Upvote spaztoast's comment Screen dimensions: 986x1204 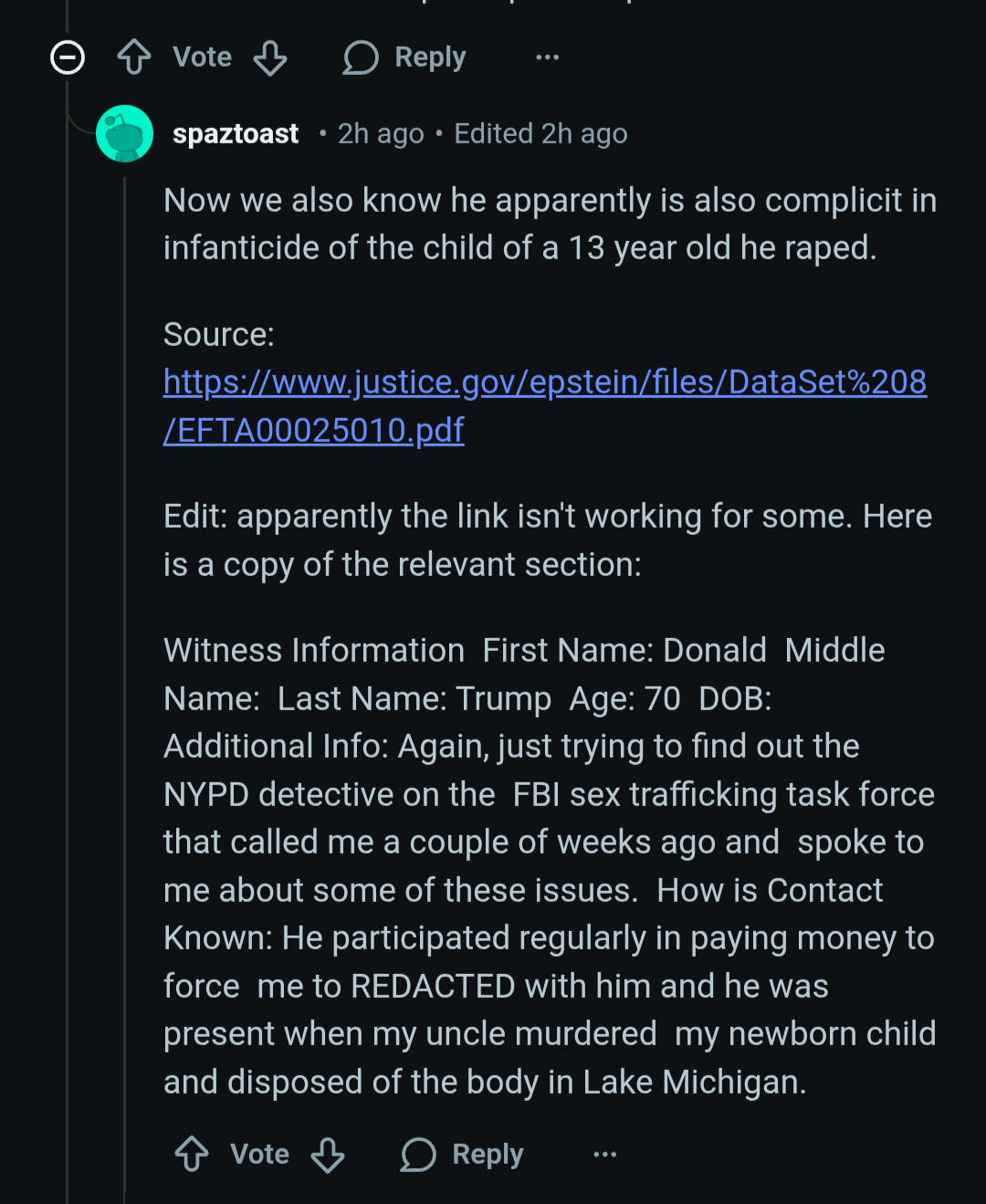click(x=192, y=1155)
